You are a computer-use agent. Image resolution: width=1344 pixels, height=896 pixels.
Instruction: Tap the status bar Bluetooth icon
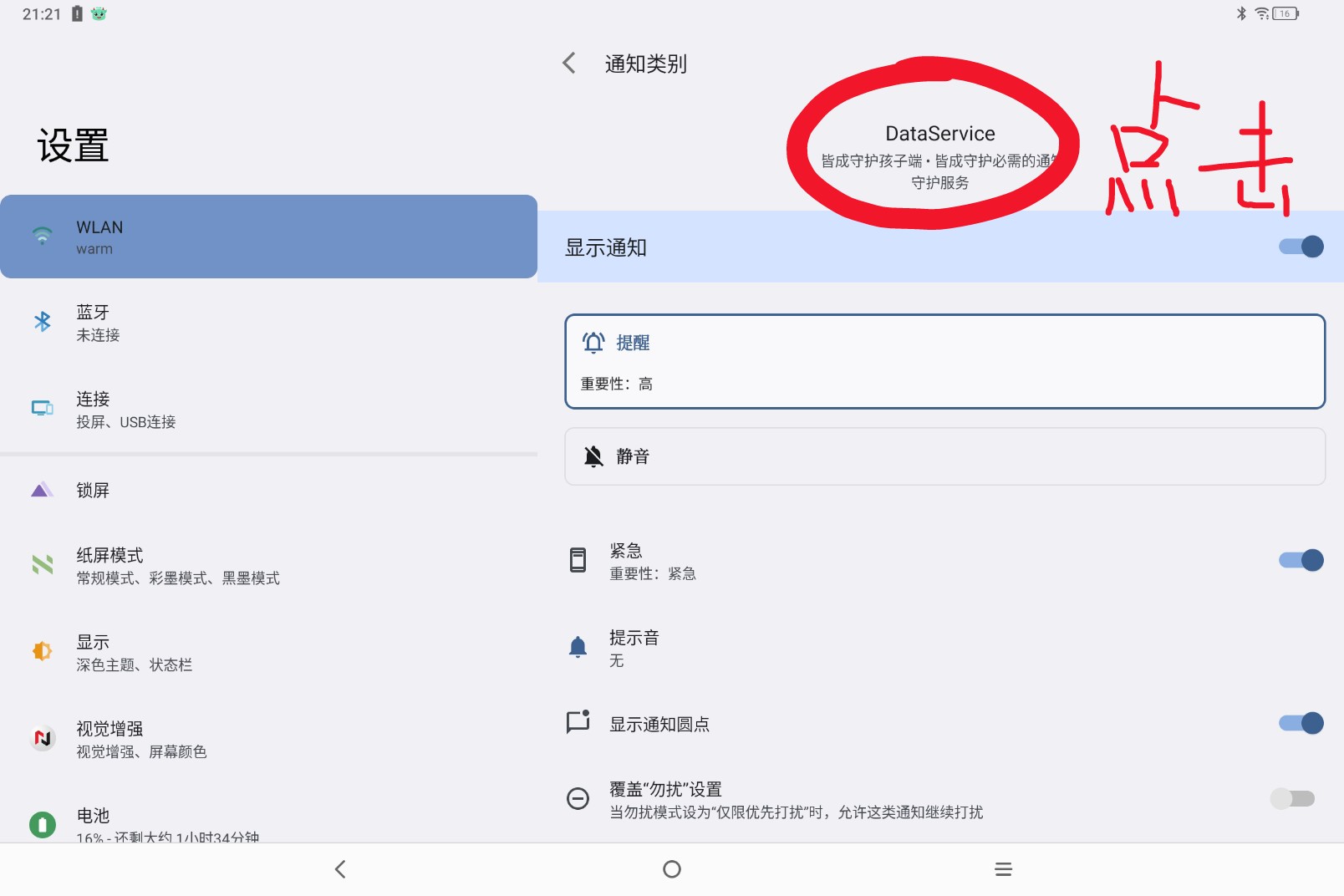click(1241, 13)
